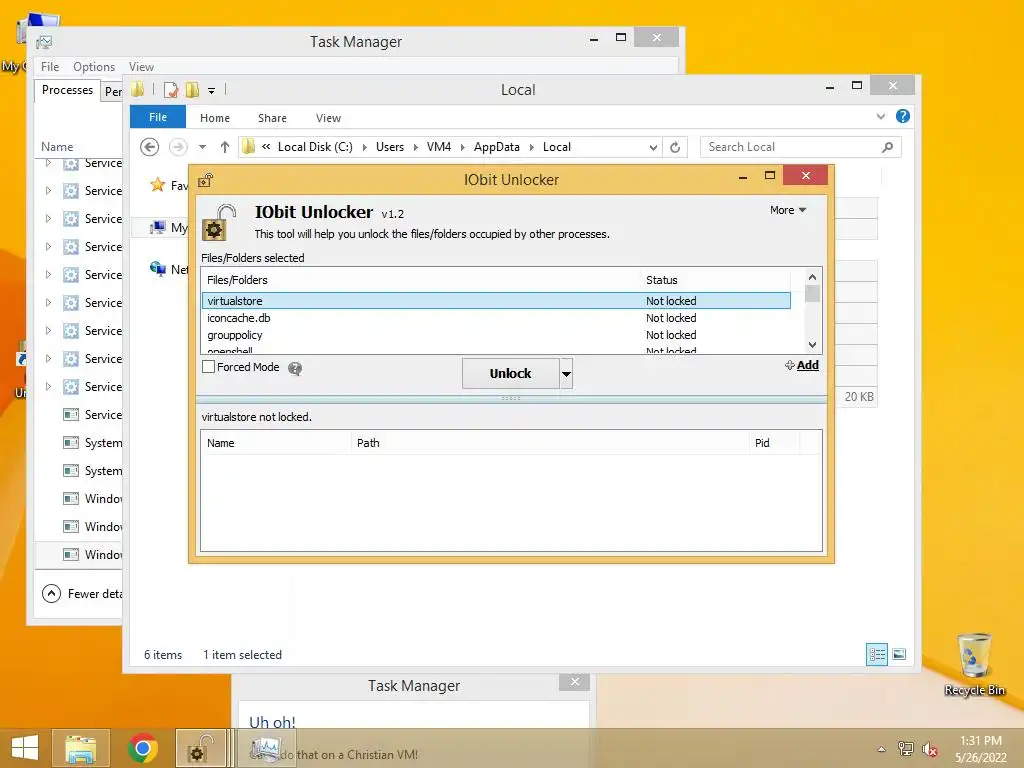Open Customize Quick Access Toolbar dropdown
Image resolution: width=1024 pixels, height=768 pixels.
[212, 91]
